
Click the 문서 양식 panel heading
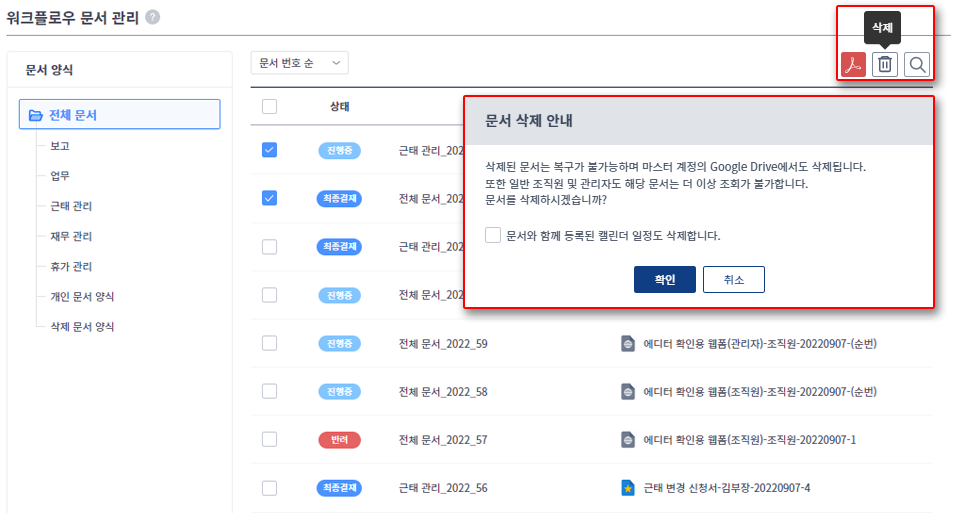point(49,70)
